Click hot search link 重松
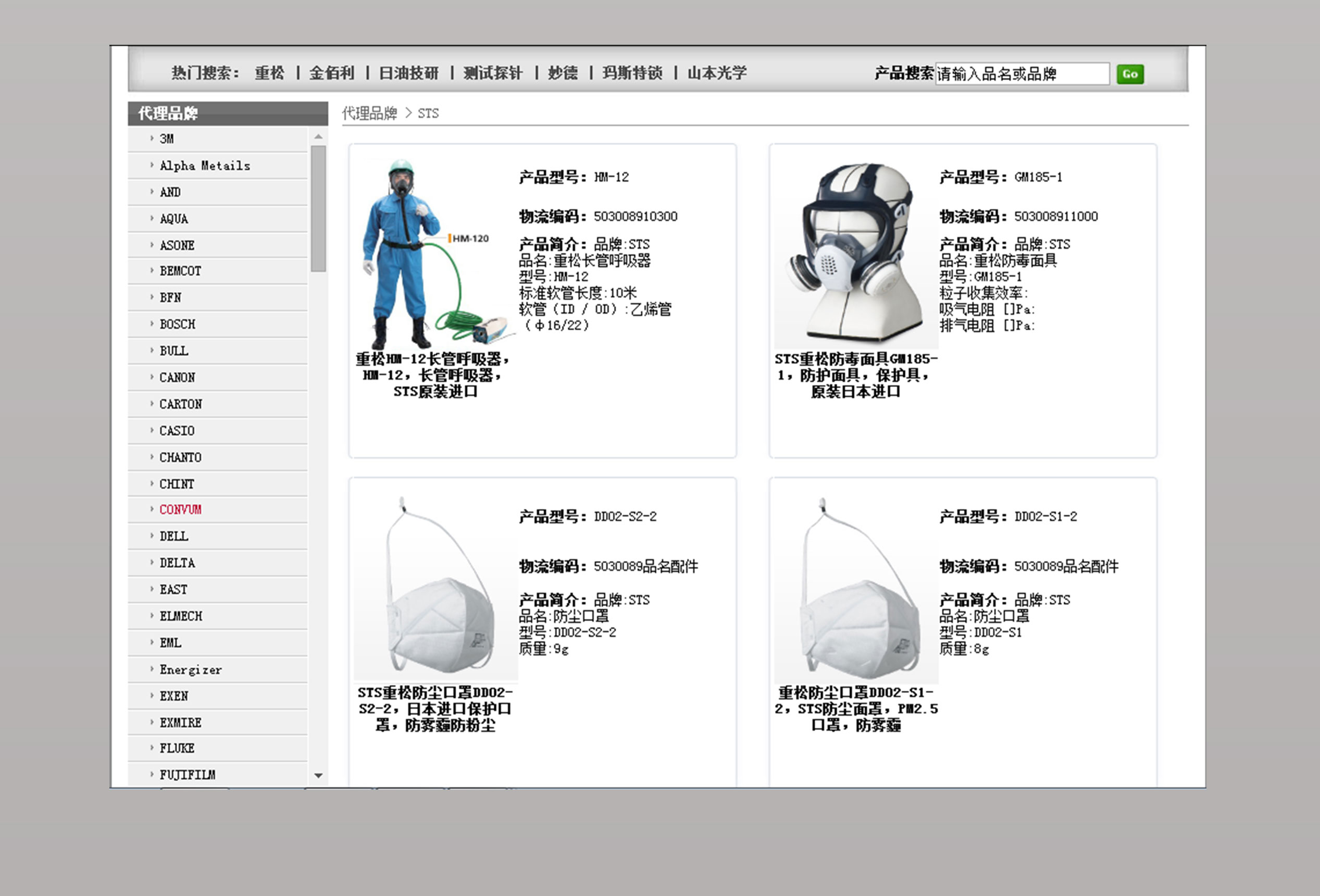Viewport: 1320px width, 896px height. pos(269,73)
